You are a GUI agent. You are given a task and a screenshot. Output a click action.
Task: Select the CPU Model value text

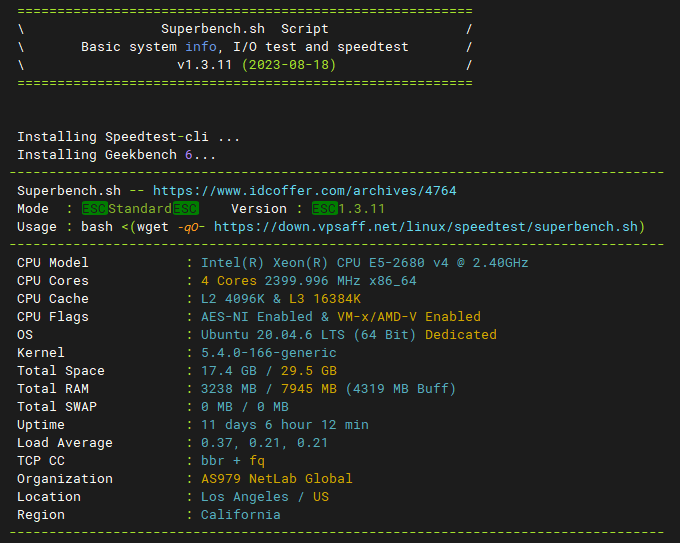[x=364, y=263]
